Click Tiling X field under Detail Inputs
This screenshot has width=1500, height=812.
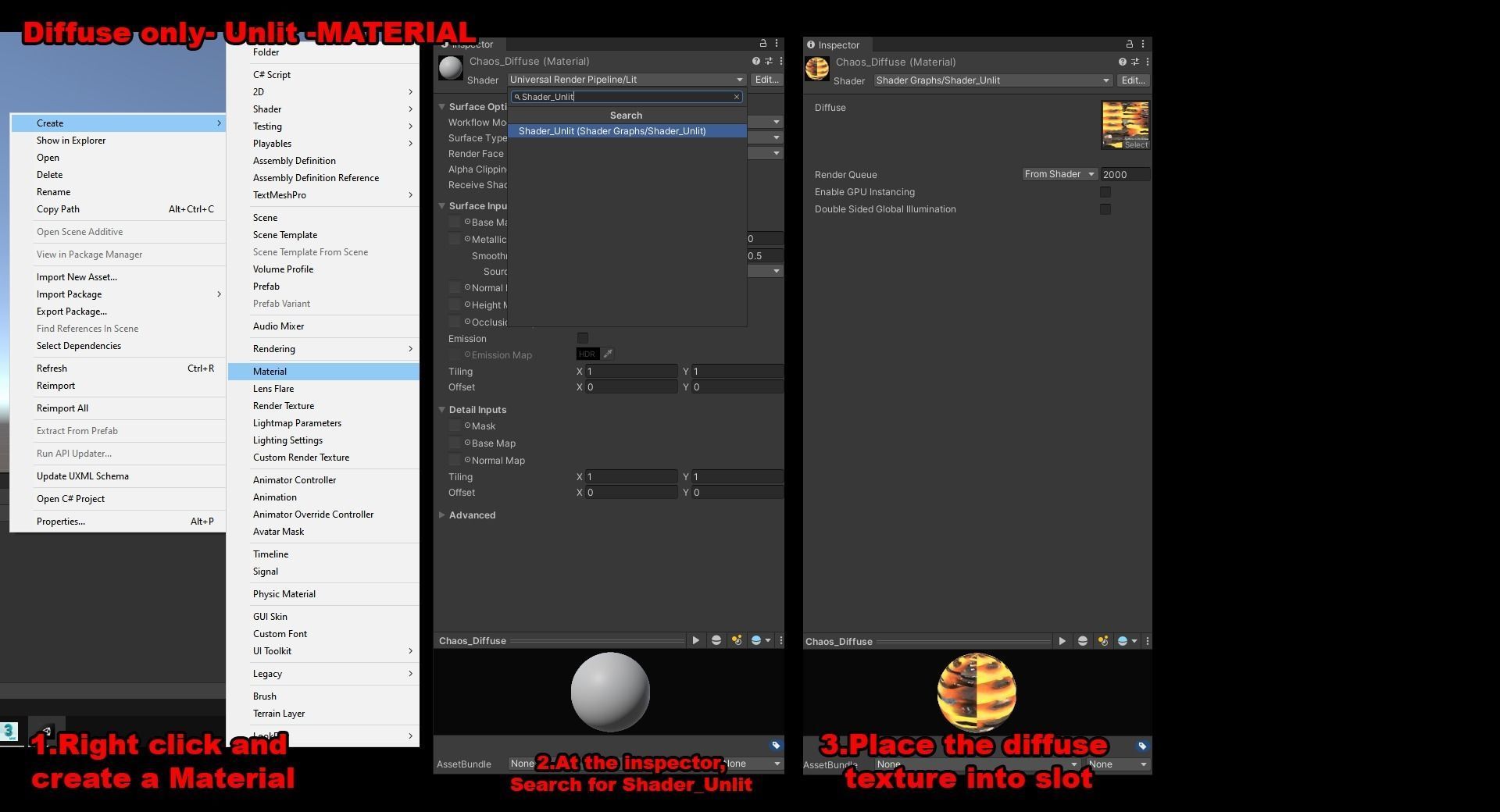pos(631,476)
